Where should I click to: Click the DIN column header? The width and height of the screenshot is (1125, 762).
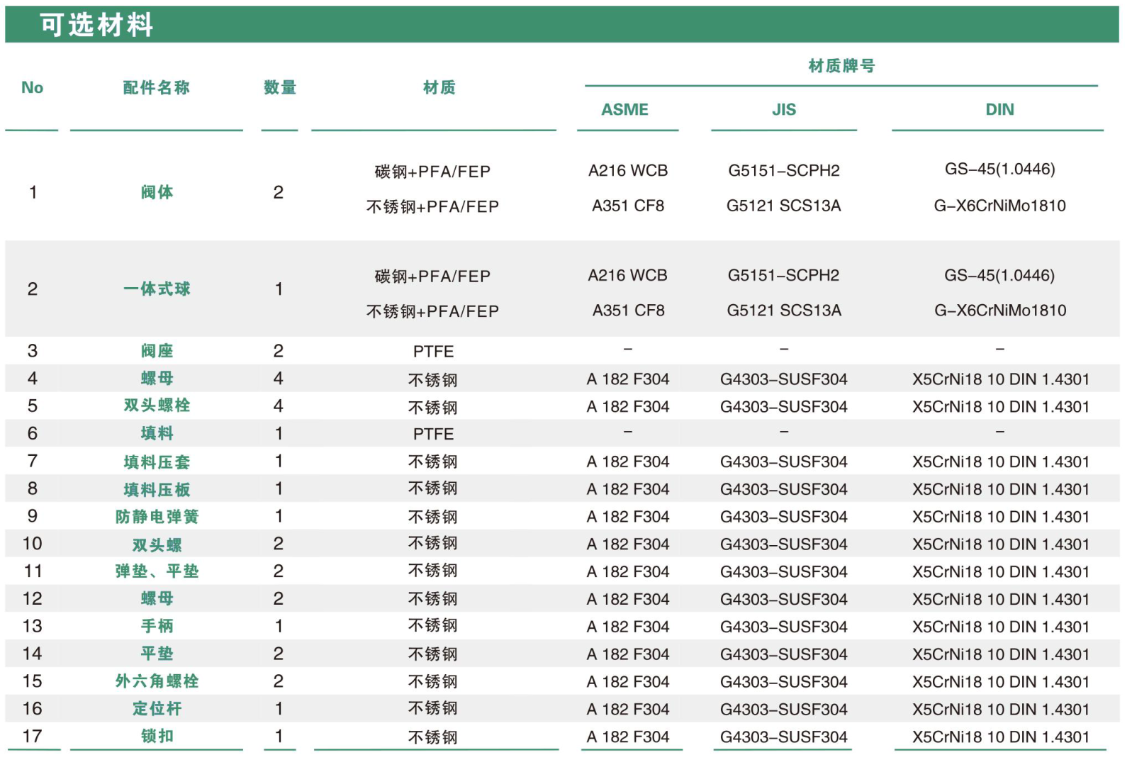(x=999, y=110)
